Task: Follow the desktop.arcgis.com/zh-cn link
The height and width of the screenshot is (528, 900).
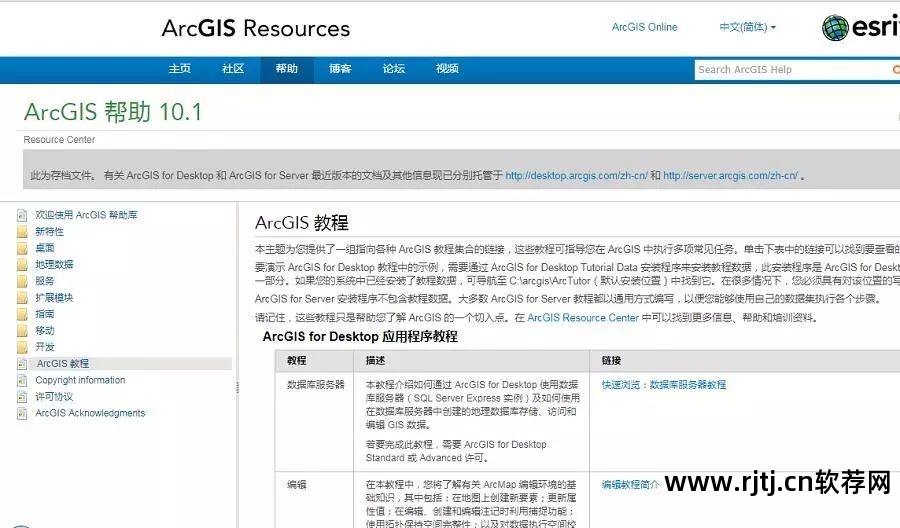Action: pos(576,176)
